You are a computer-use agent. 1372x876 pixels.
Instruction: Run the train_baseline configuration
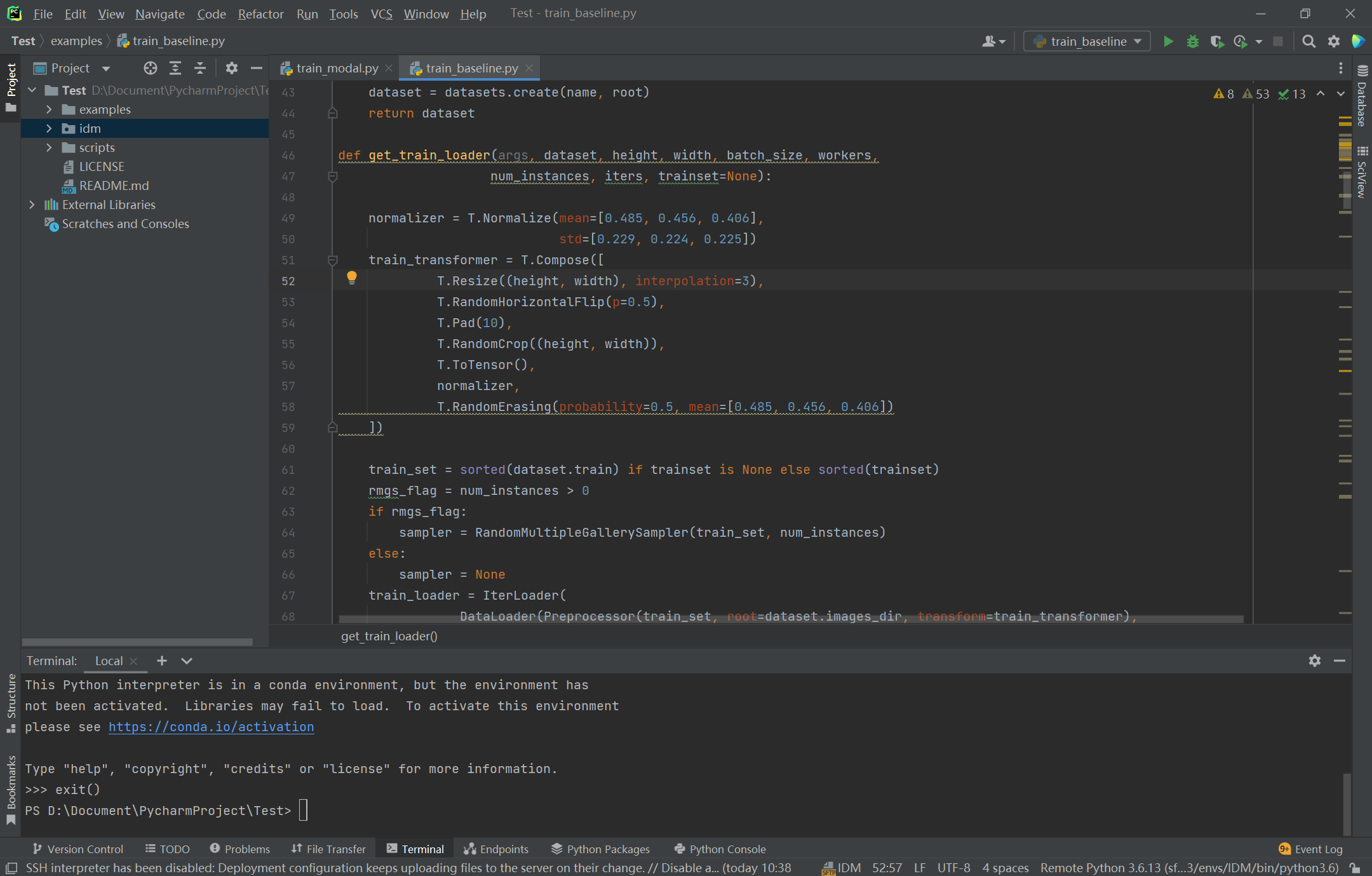[x=1167, y=41]
